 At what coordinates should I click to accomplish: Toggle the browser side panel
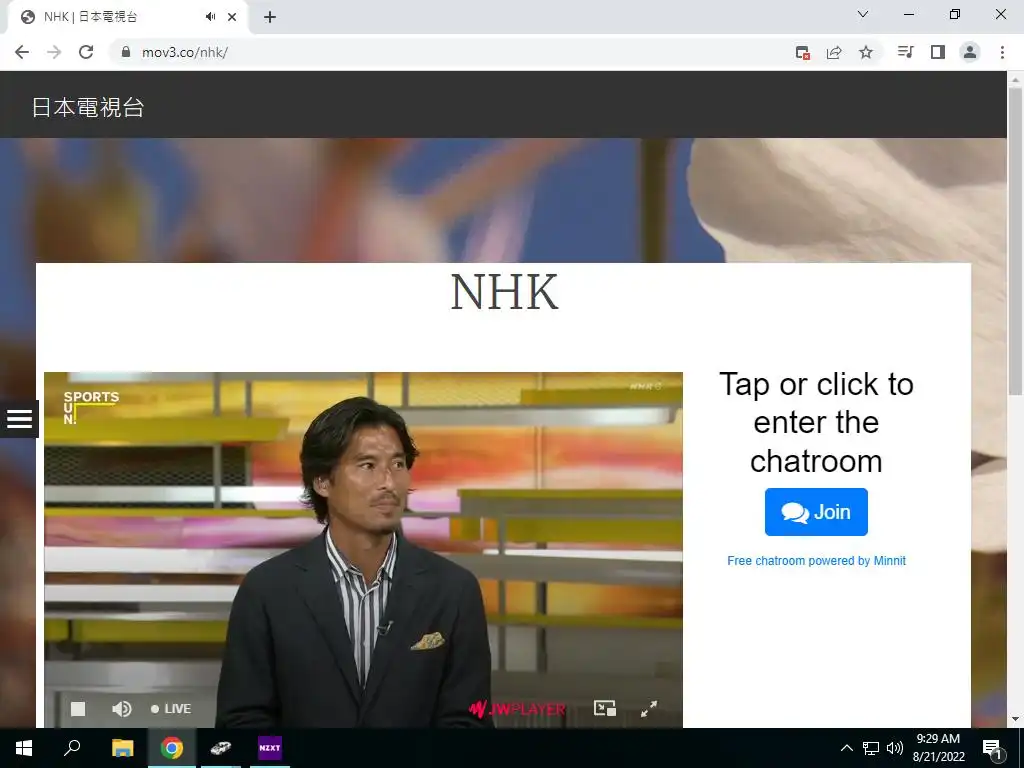(x=938, y=52)
